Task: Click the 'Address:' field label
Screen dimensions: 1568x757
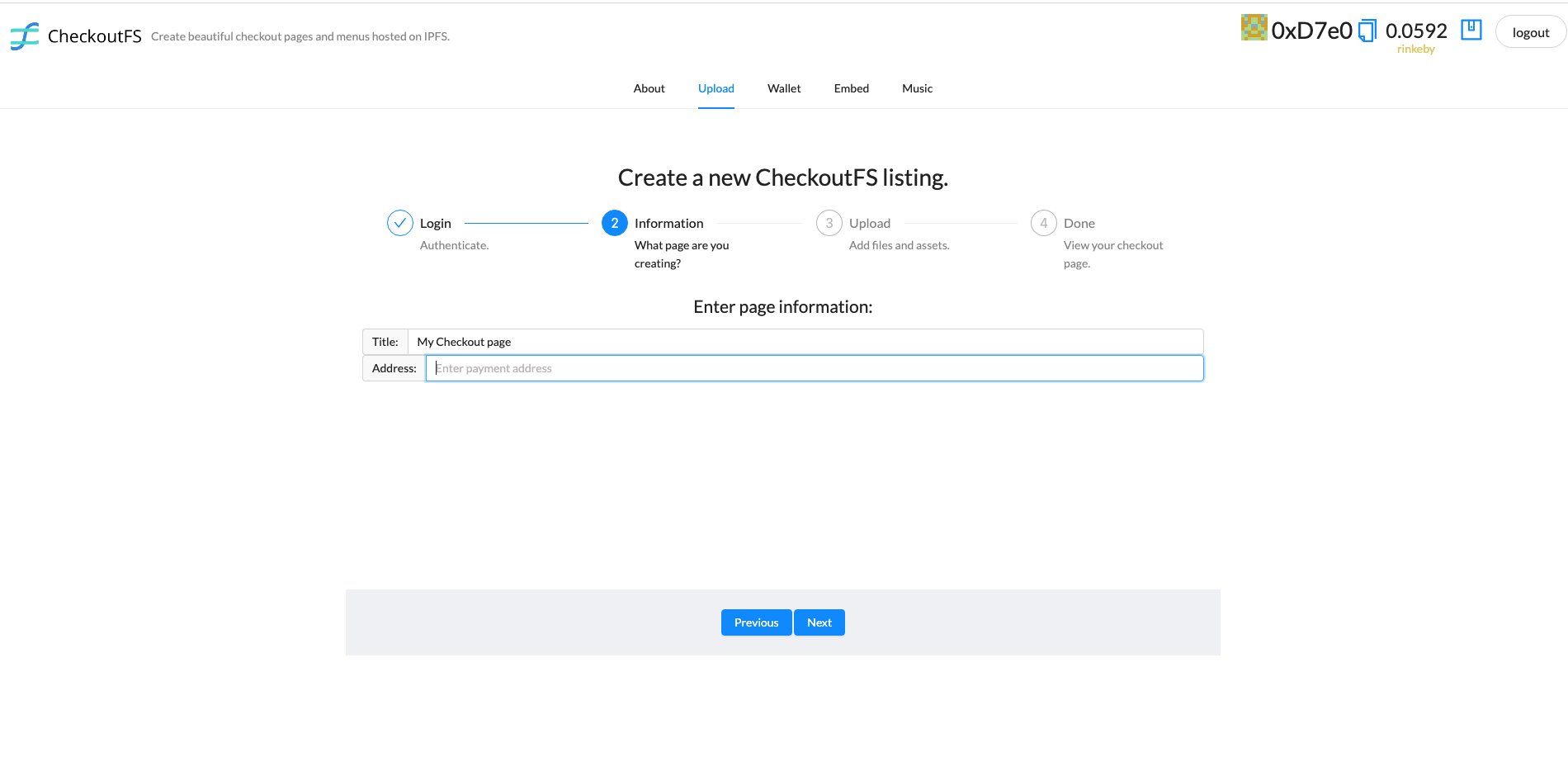Action: tap(394, 368)
